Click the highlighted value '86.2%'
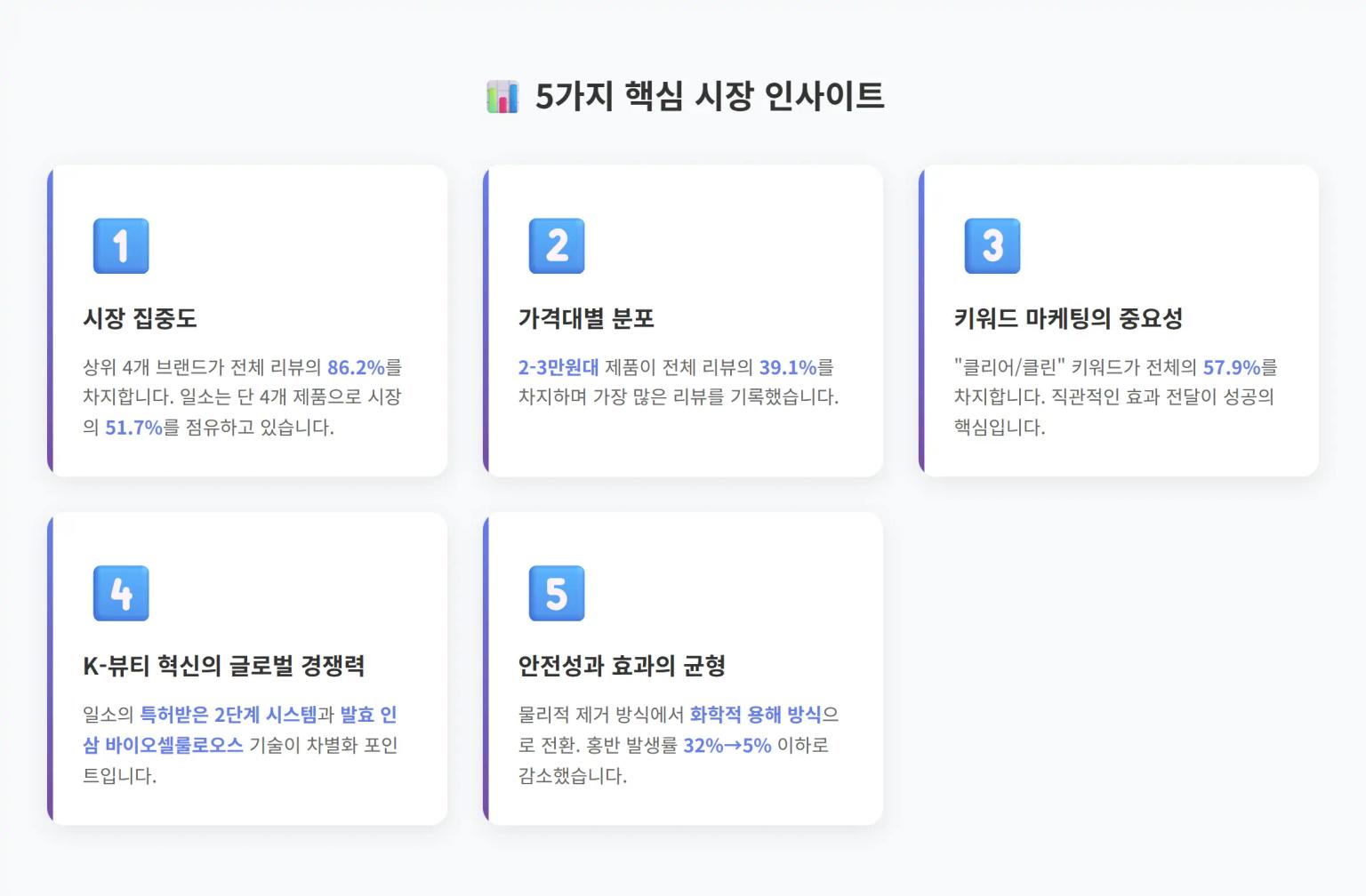1366x896 pixels. (x=356, y=367)
